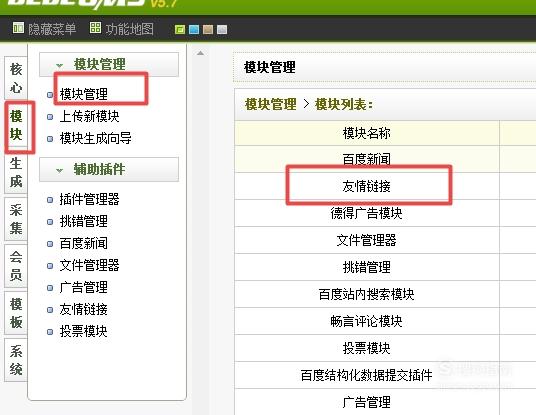Click the 功能地图 label text
Screen dimensions: 536x415
point(130,29)
